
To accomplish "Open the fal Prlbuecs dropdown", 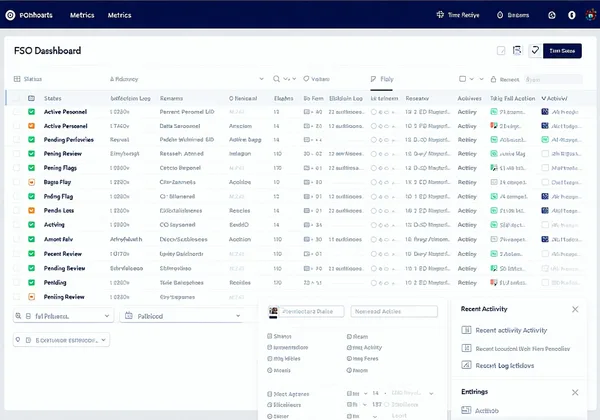I will pyautogui.click(x=63, y=316).
